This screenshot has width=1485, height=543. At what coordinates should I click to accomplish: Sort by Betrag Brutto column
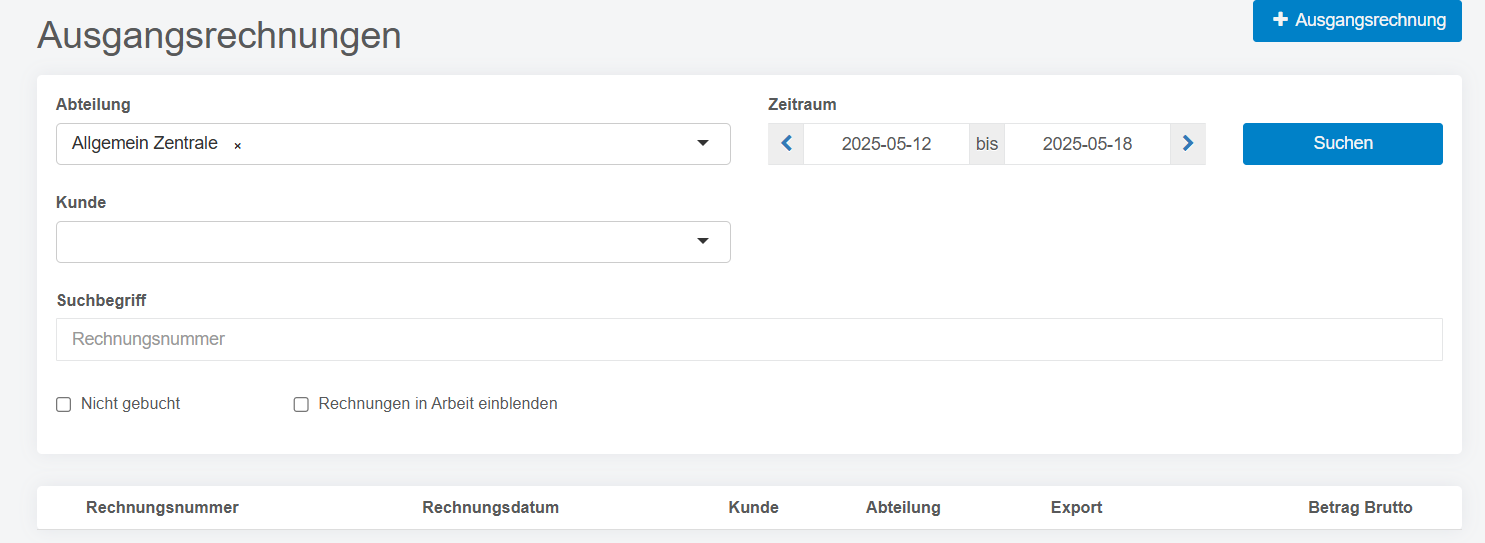1360,507
